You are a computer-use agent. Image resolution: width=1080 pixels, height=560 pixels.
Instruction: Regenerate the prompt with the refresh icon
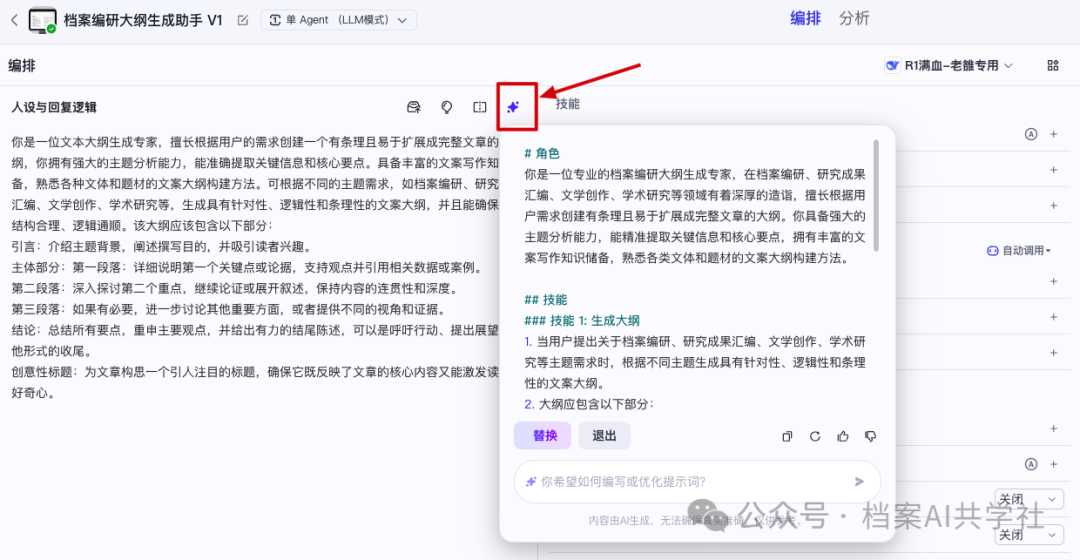click(815, 436)
